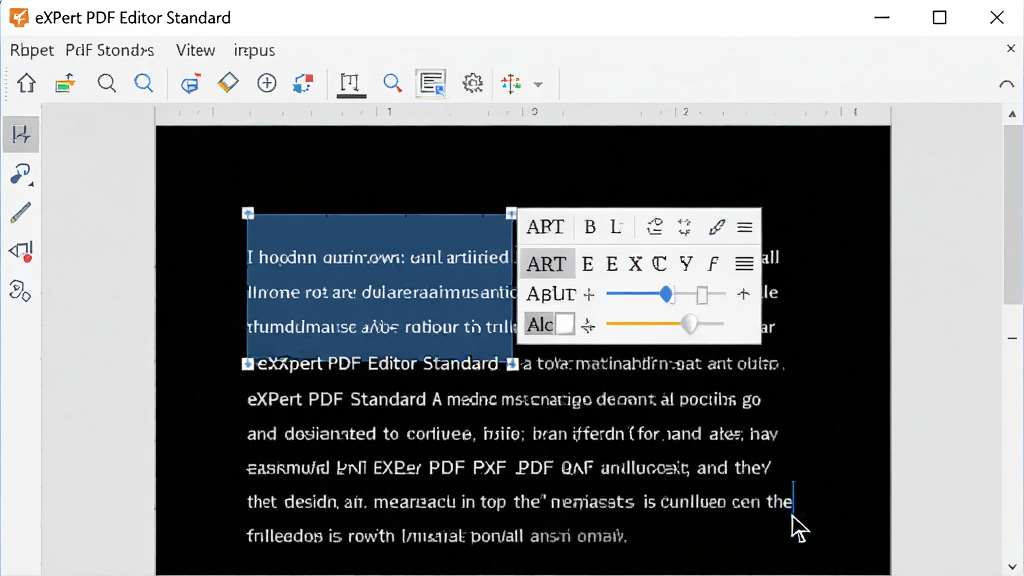This screenshot has width=1024, height=576.
Task: Select the edit selection tool in sidebar
Action: [x=20, y=135]
